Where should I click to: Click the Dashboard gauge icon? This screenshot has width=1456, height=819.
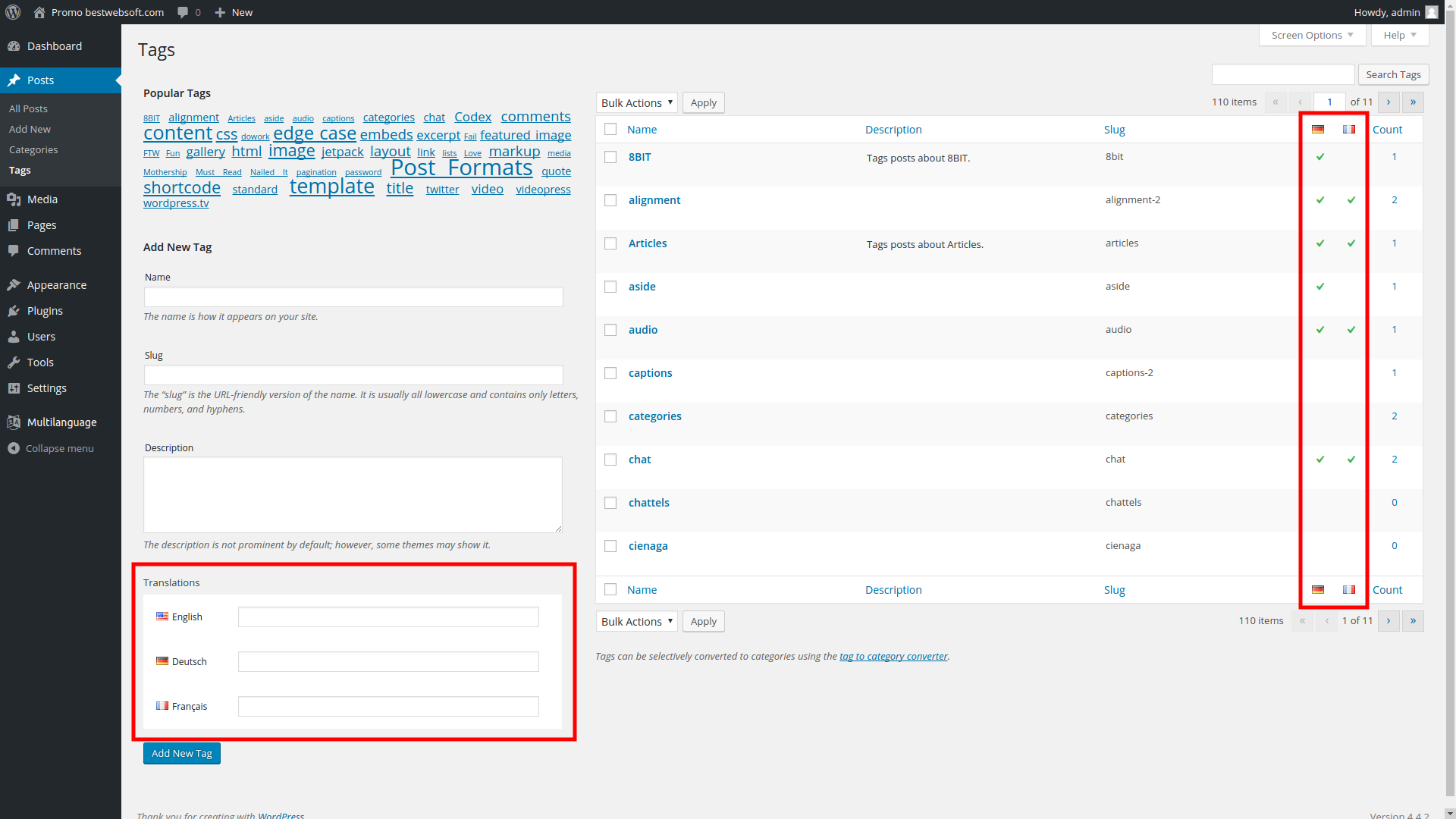tap(14, 46)
